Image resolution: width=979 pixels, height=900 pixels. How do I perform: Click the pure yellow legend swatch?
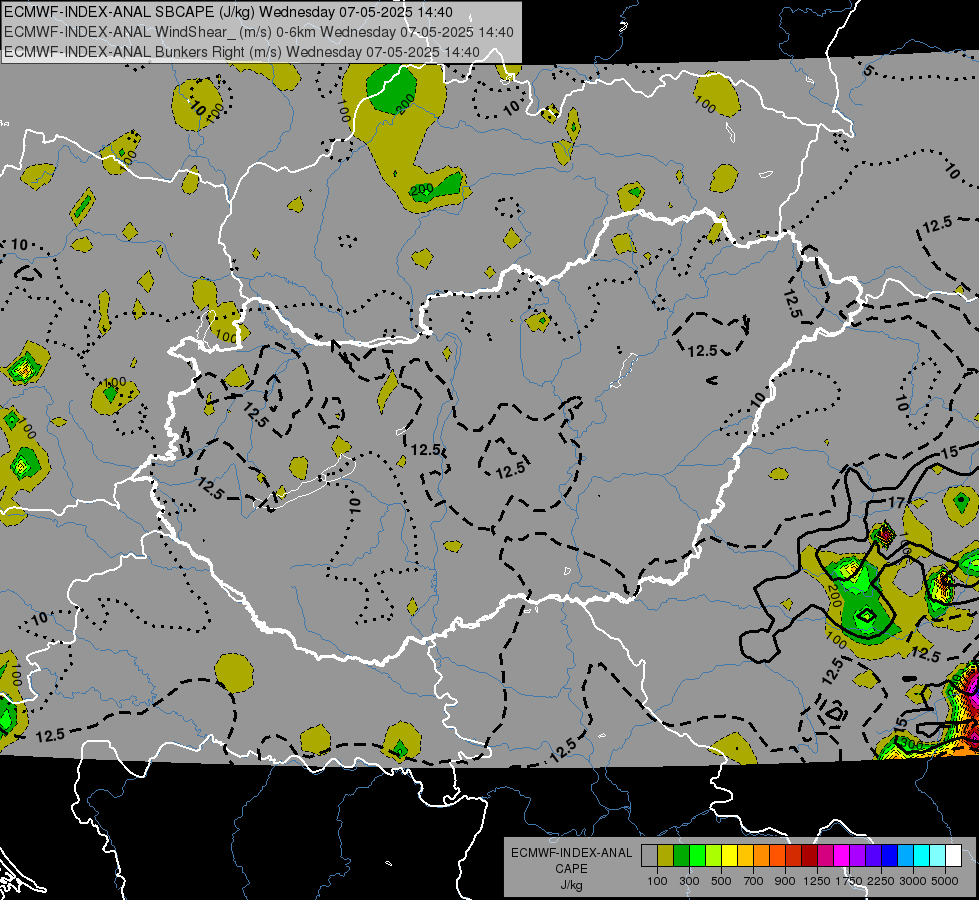pos(730,856)
